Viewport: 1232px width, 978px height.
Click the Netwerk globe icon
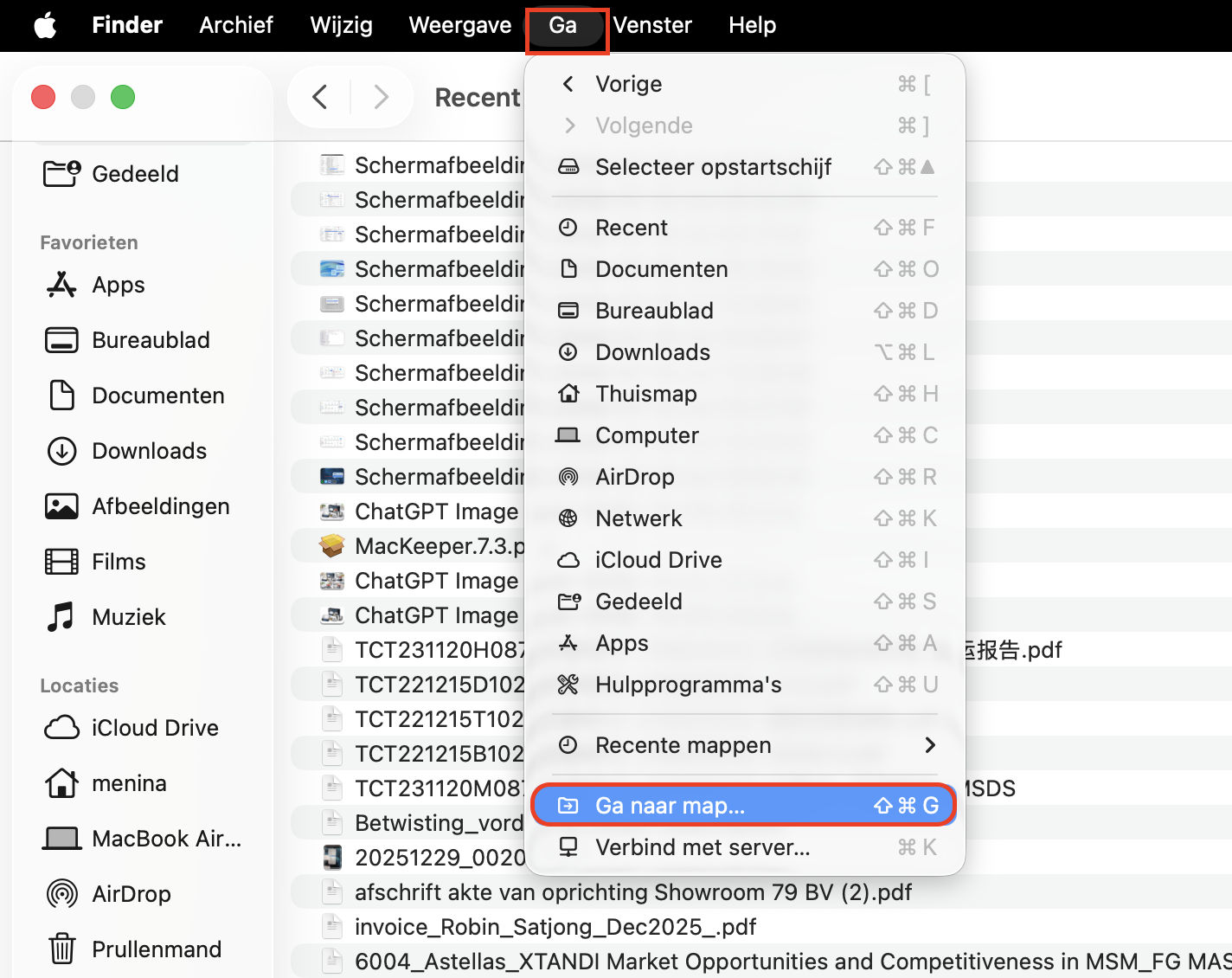click(x=569, y=518)
